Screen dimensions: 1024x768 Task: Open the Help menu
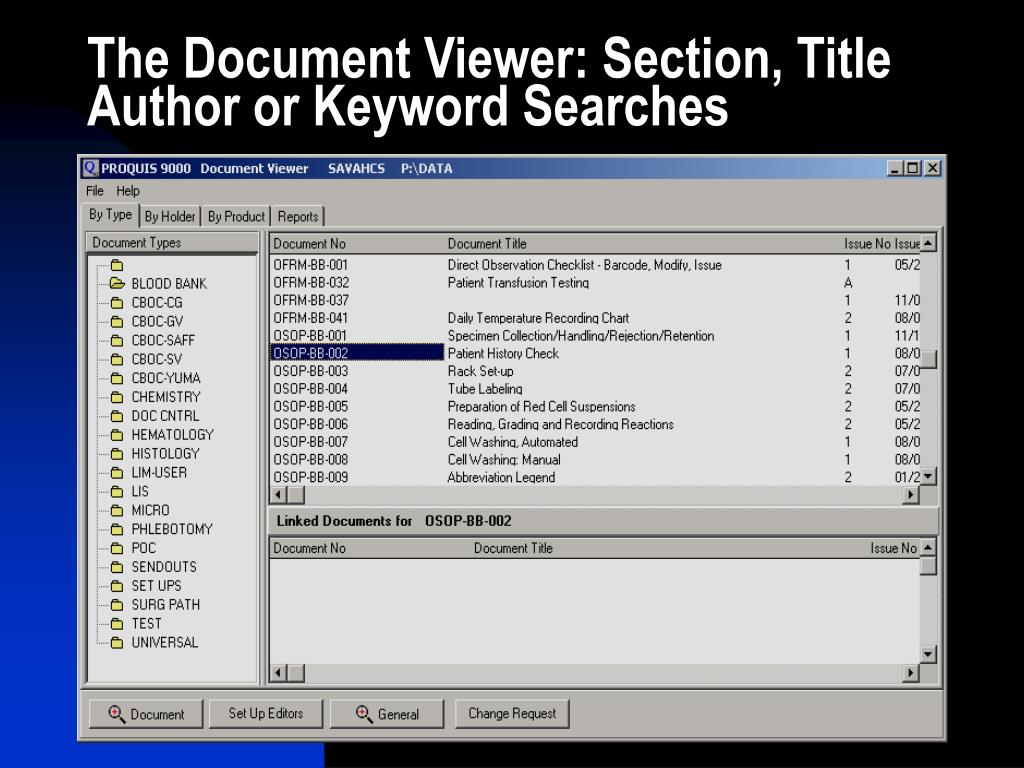tap(128, 191)
